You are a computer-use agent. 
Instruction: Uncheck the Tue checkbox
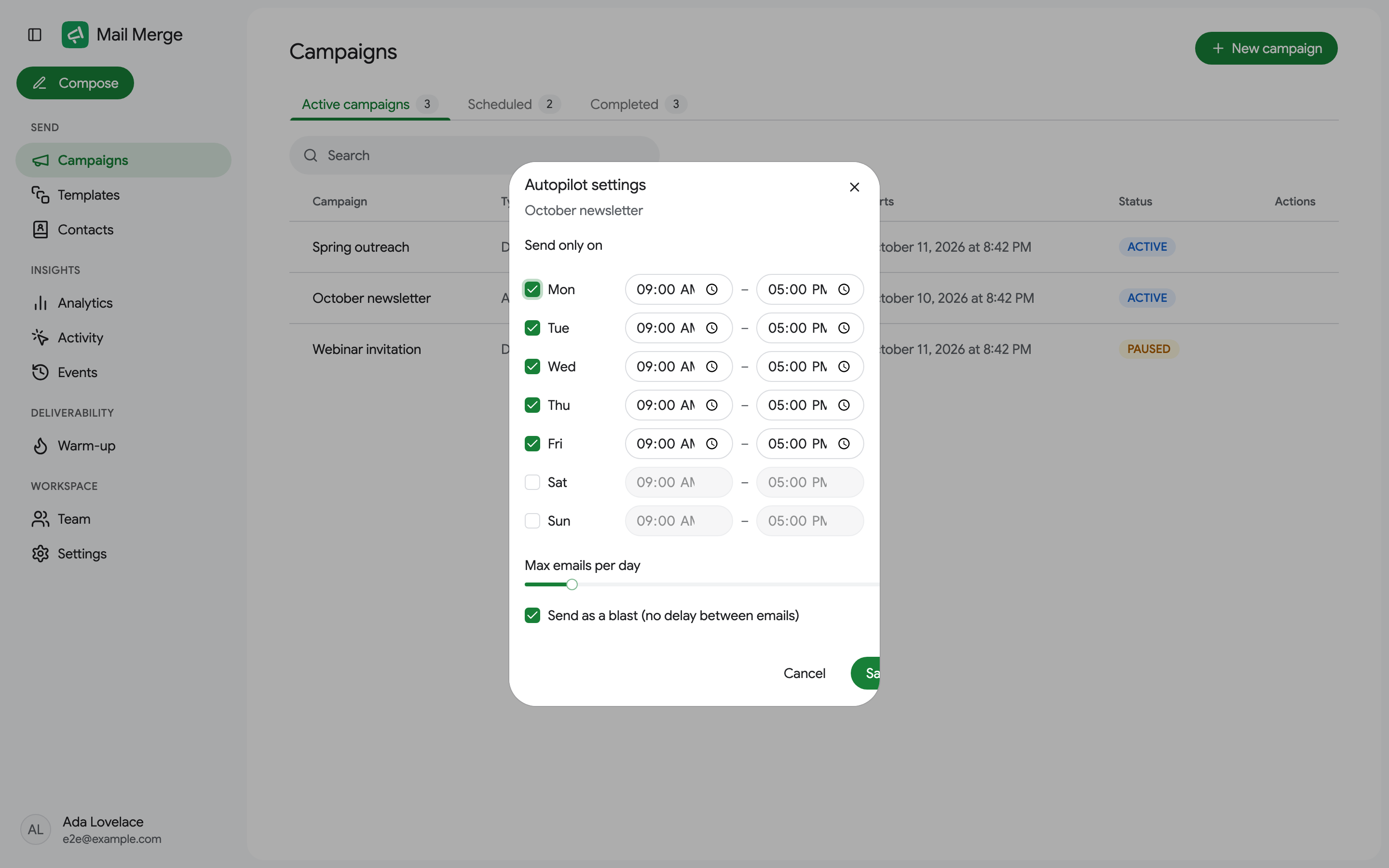(x=532, y=328)
